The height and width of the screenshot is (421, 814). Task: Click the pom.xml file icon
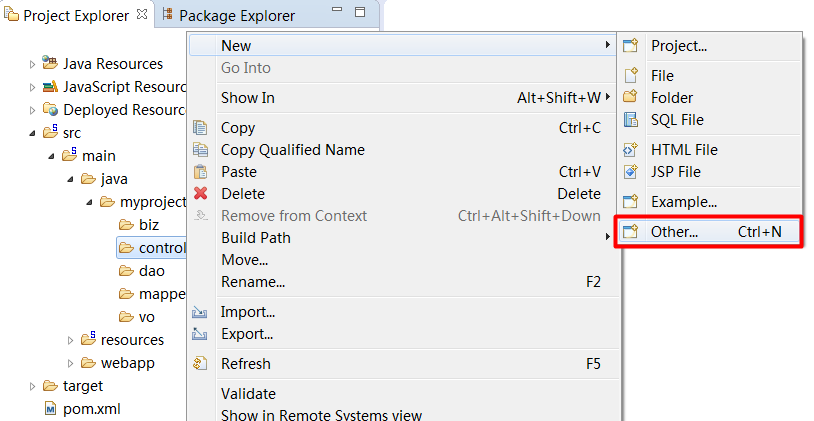(x=50, y=408)
